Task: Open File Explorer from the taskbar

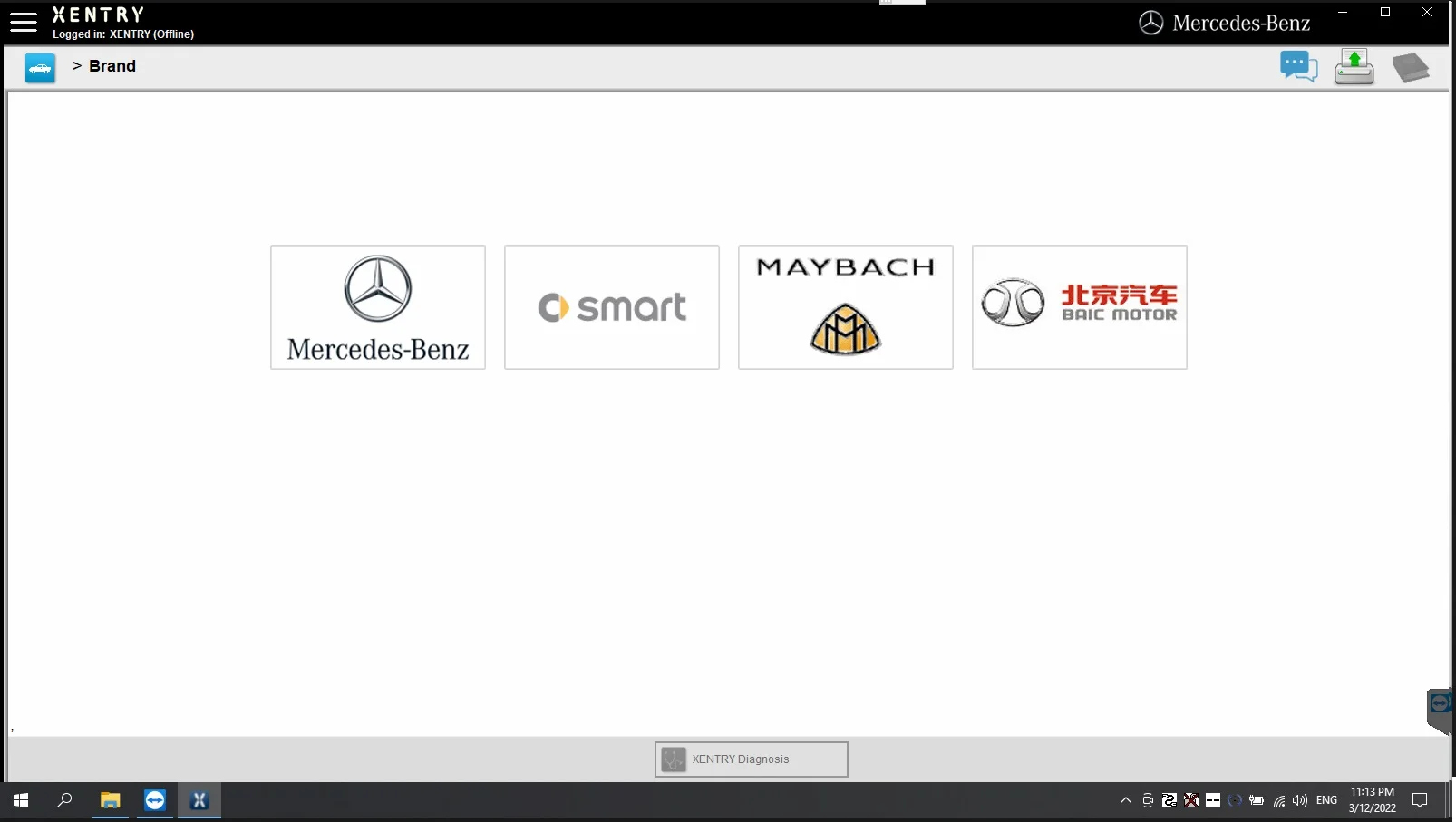Action: click(111, 800)
